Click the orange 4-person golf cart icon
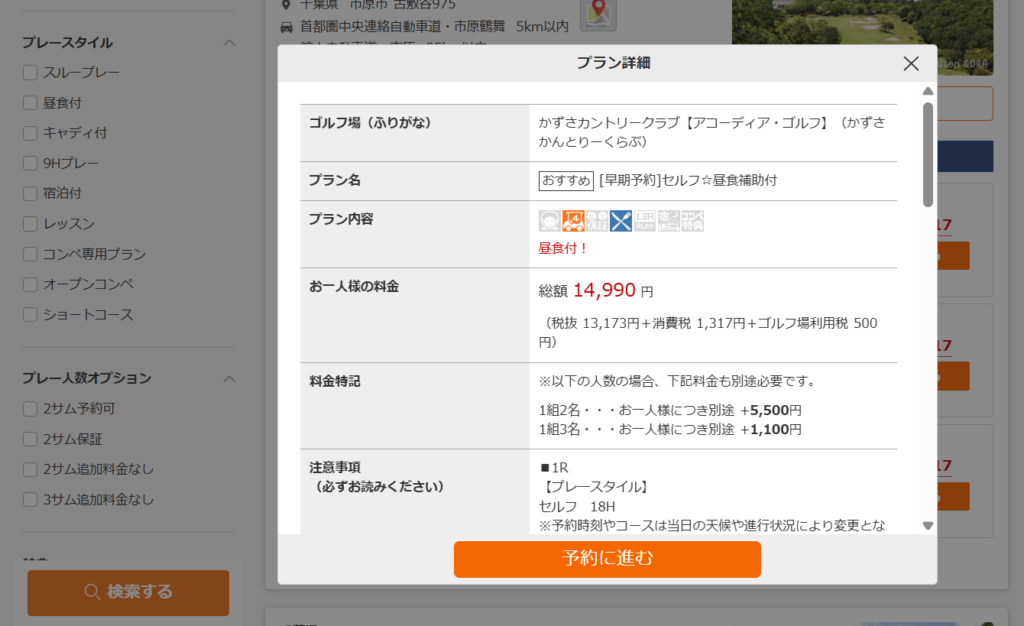 573,221
